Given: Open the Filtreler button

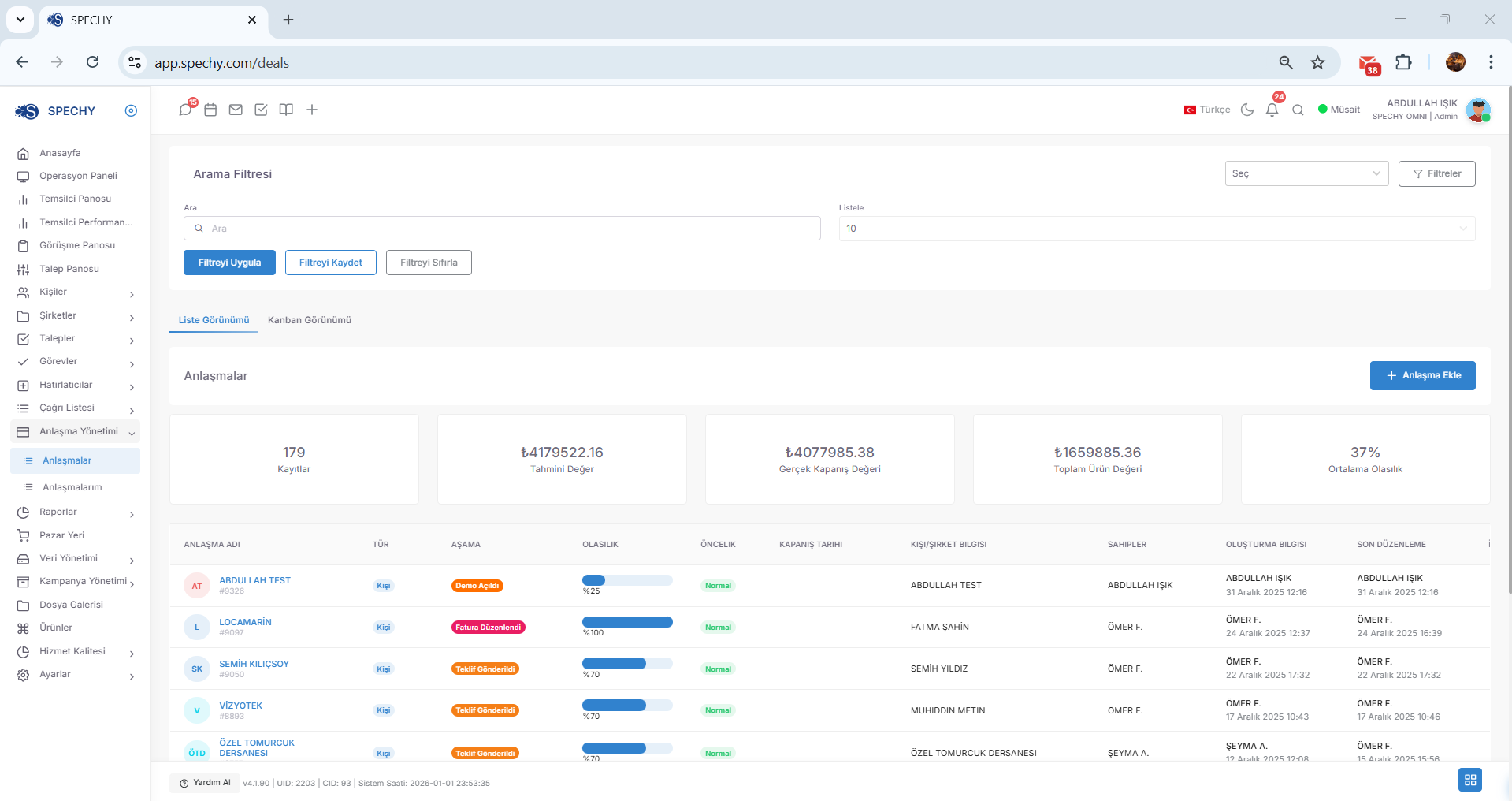Looking at the screenshot, I should pos(1436,173).
